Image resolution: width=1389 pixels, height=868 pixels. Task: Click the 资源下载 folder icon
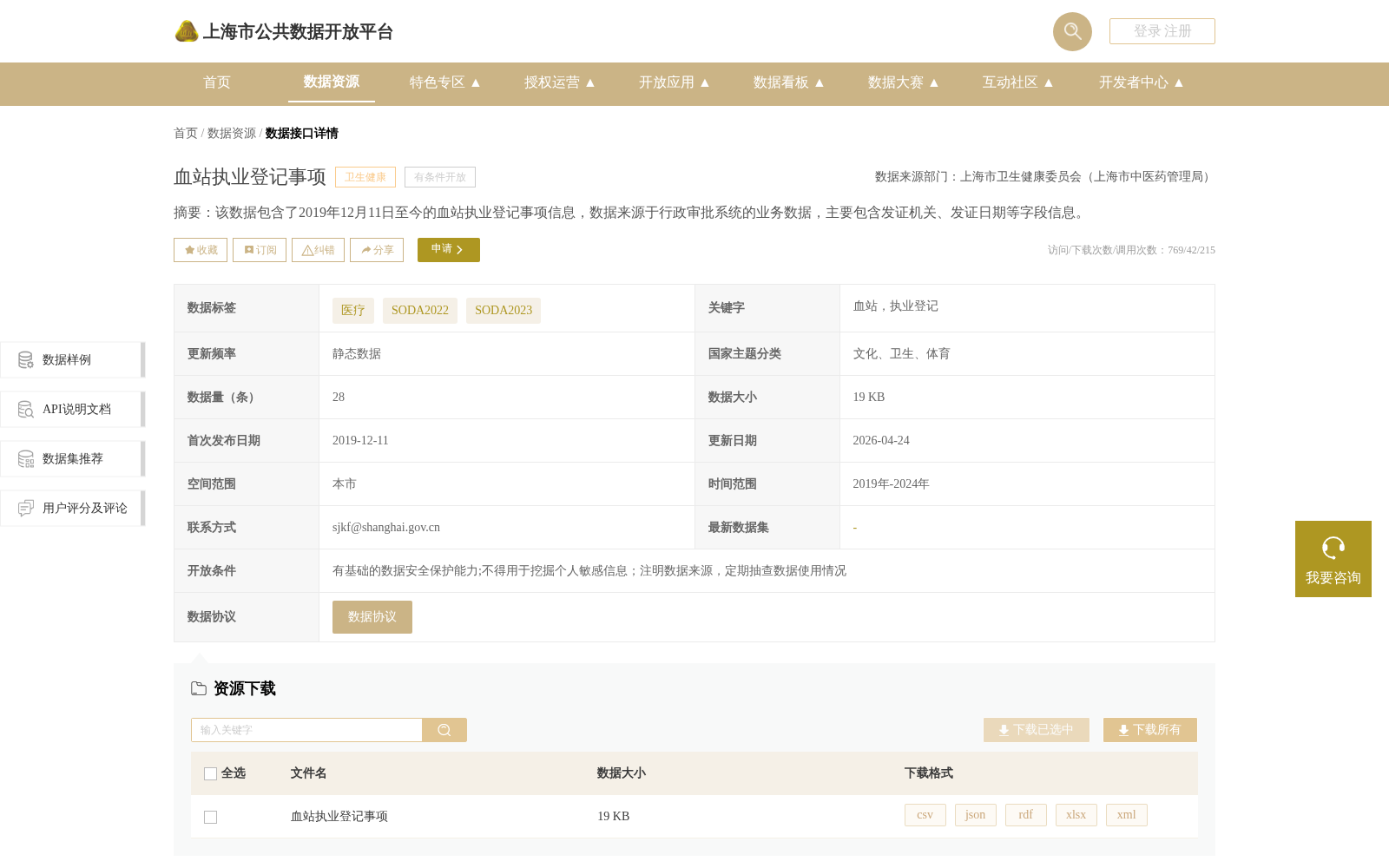pos(199,688)
